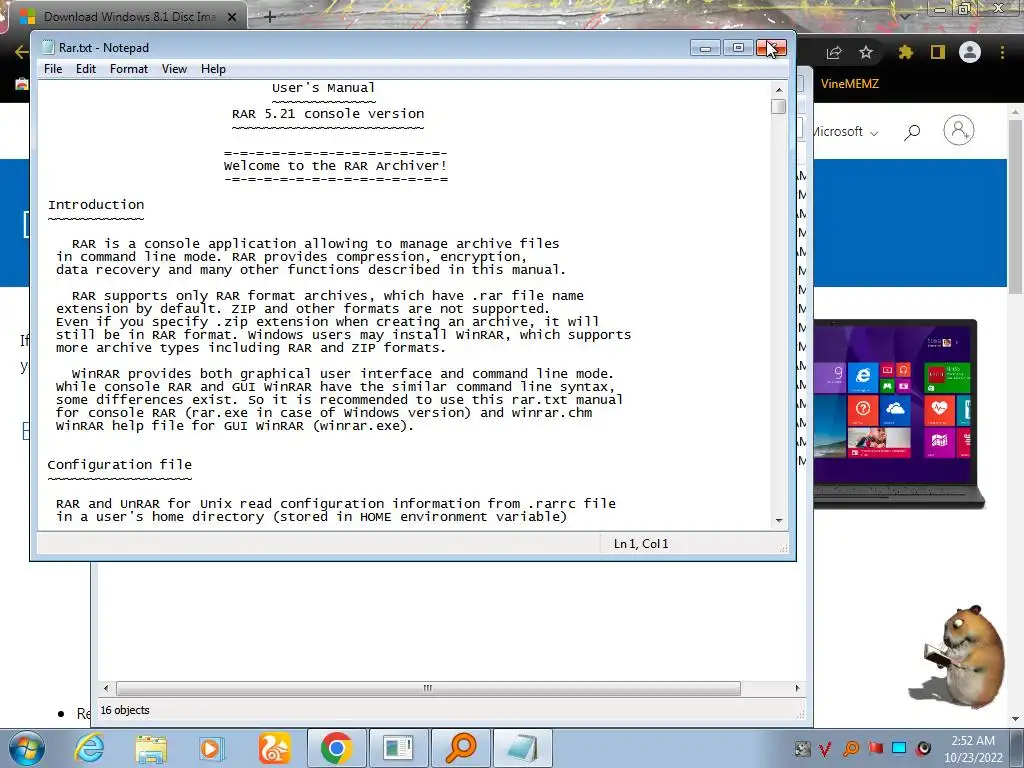The height and width of the screenshot is (768, 1024).
Task: Click Explorer horizontal scrollbar left arrow
Action: [x=106, y=688]
